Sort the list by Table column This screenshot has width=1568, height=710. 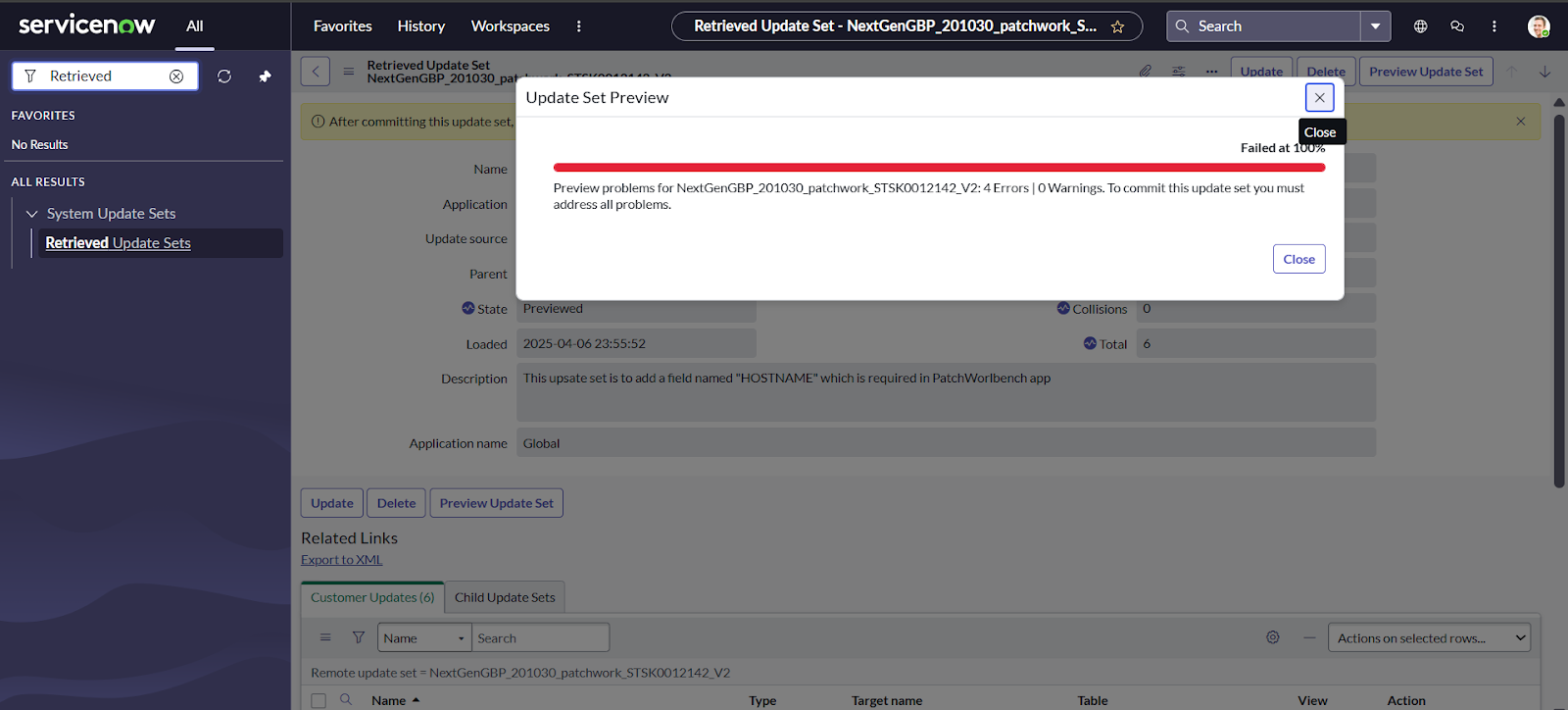click(x=1093, y=700)
